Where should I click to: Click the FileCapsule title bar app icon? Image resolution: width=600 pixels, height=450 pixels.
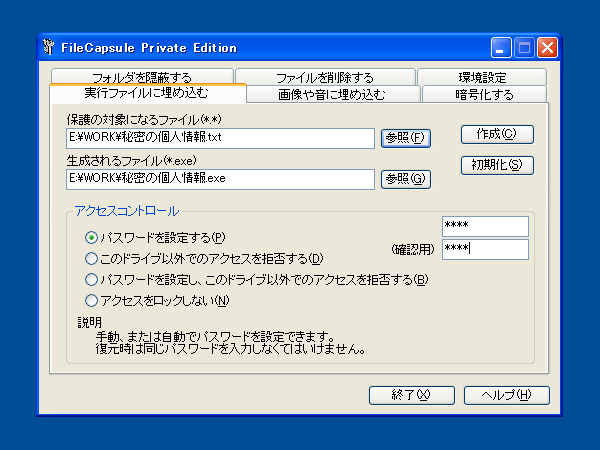pos(49,47)
